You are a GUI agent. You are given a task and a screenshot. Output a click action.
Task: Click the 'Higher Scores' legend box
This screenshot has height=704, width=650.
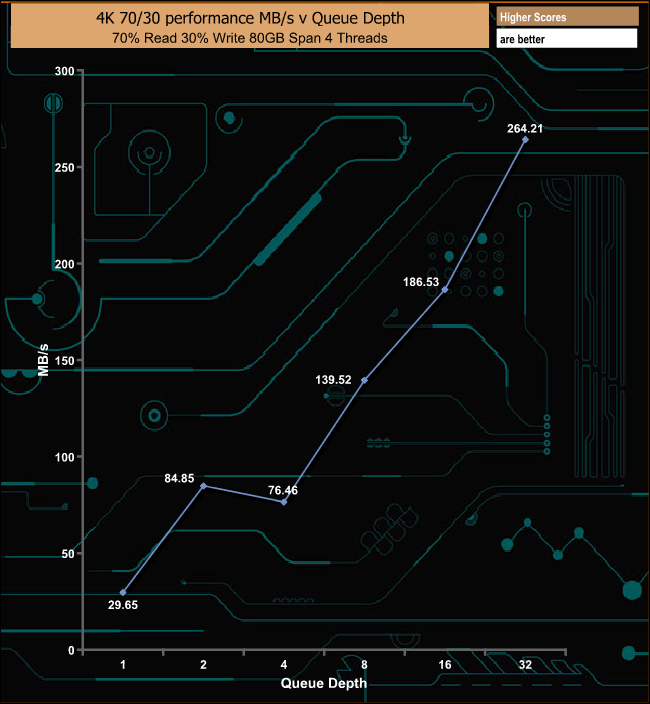tap(566, 17)
